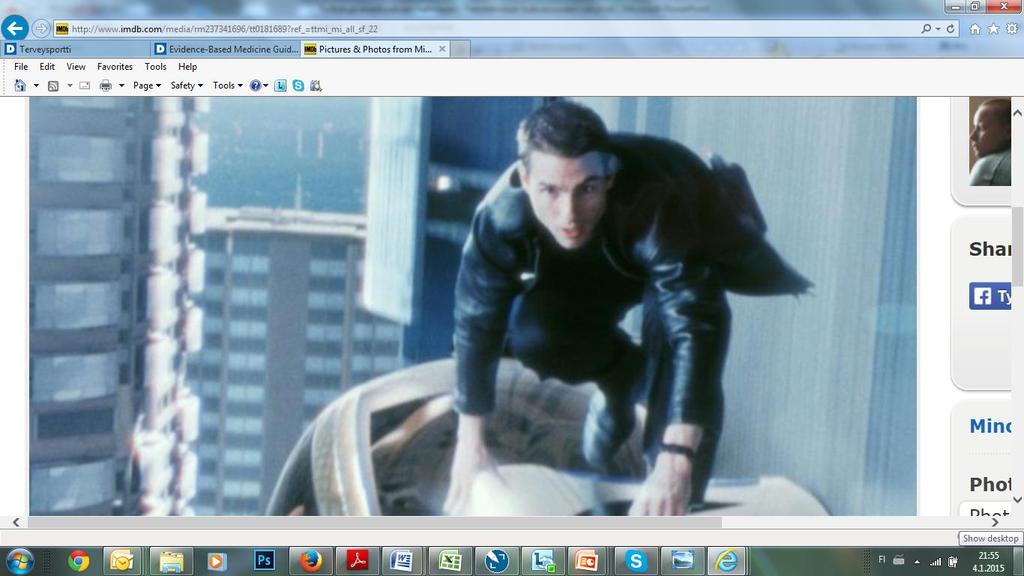
Task: Open Skype from the taskbar
Action: point(635,561)
